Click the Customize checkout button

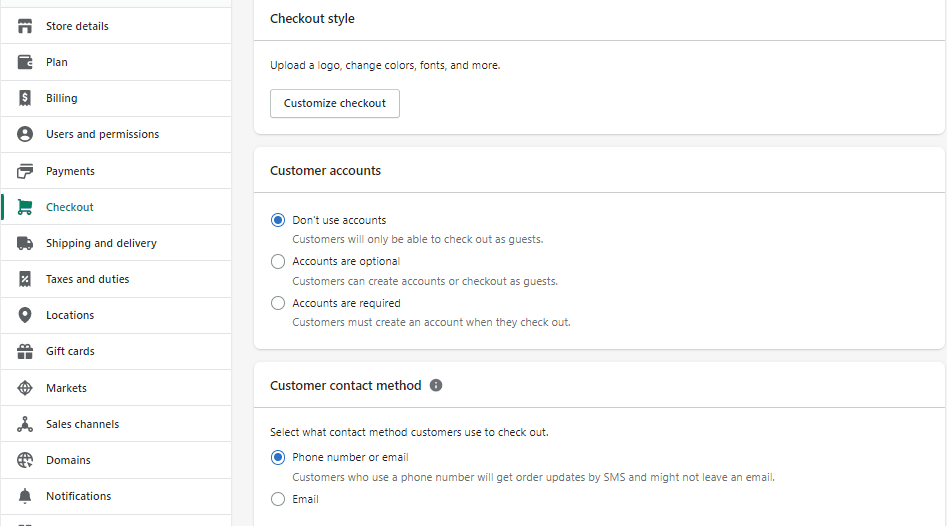pos(335,103)
